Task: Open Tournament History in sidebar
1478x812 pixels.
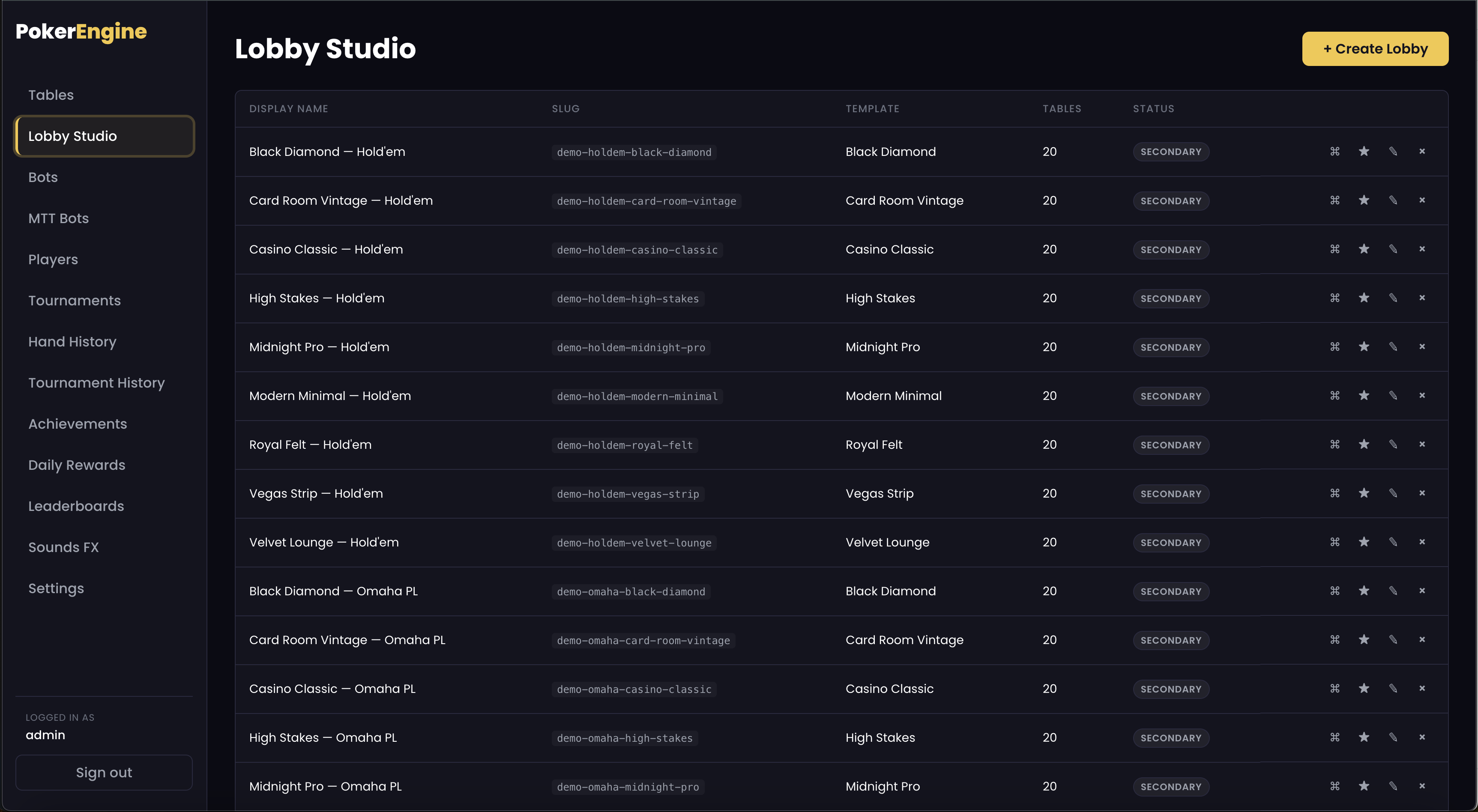Action: (104, 382)
